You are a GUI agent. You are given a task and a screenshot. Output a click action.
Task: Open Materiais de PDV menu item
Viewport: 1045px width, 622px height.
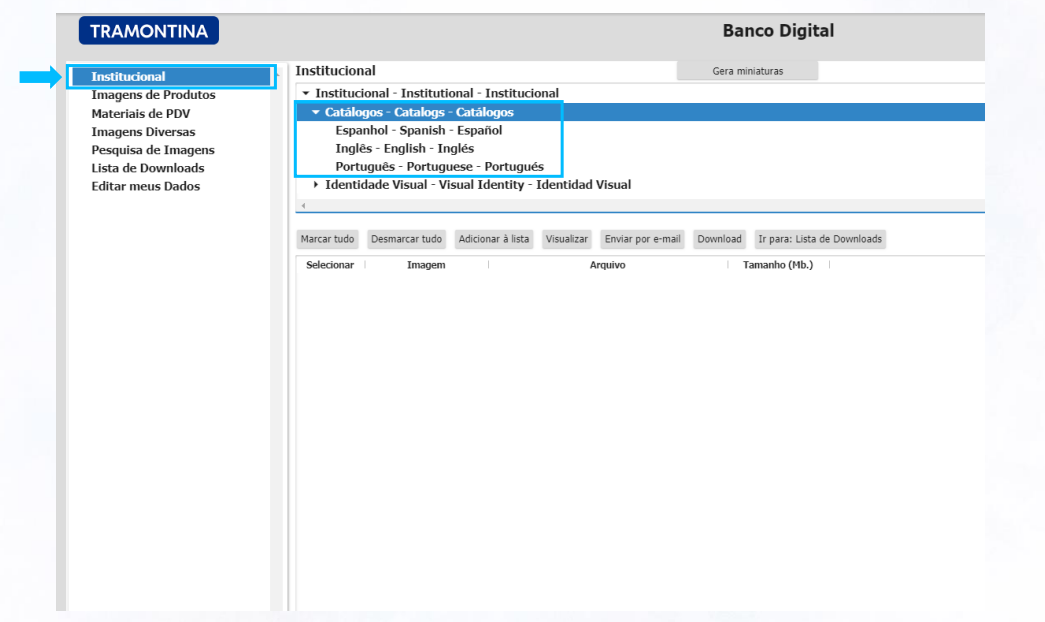[141, 113]
